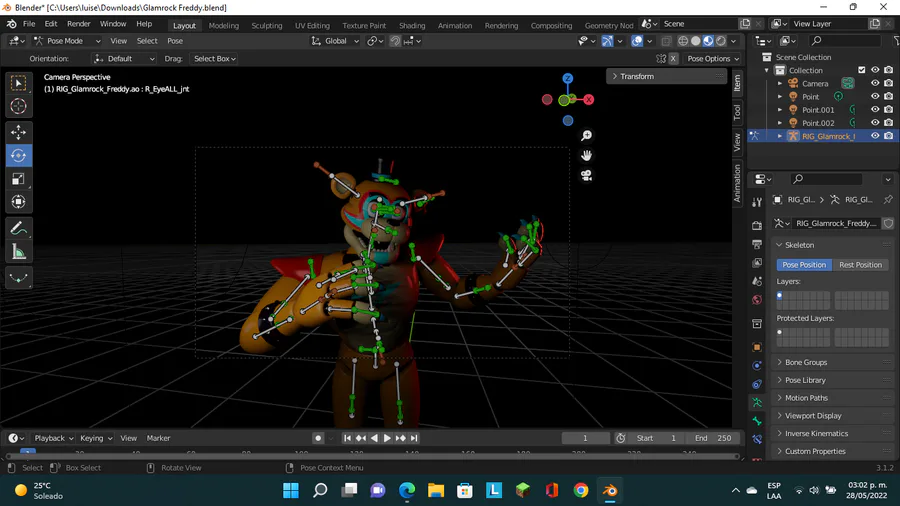Open the Tool properties tab icon

point(757,202)
